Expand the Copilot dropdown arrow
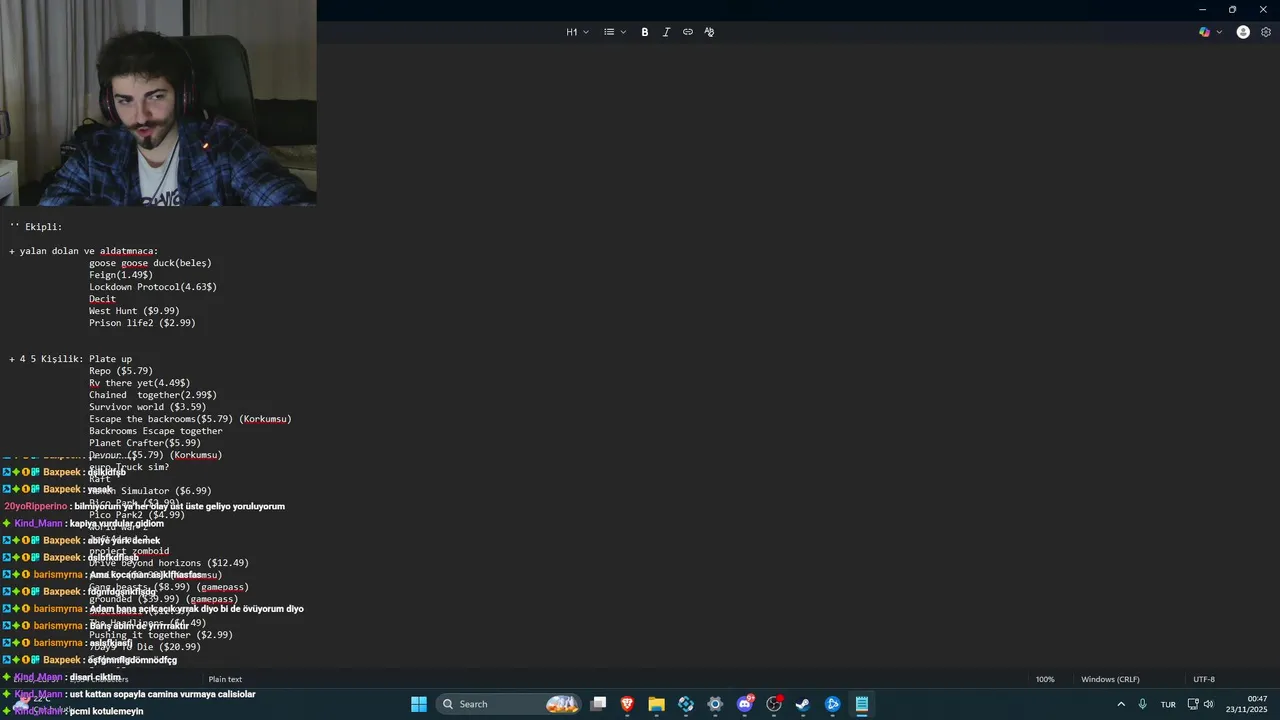 [x=1219, y=32]
